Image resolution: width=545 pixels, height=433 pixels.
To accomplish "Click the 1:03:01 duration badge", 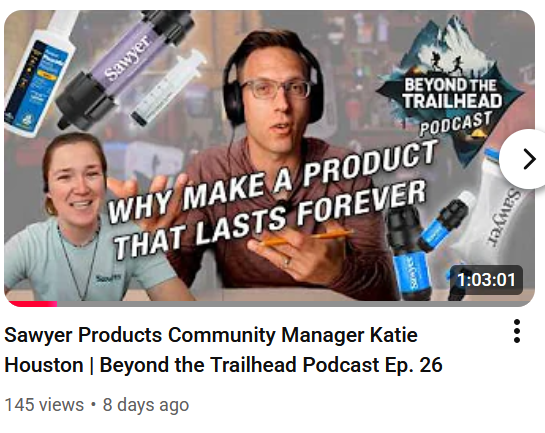I will click(486, 280).
